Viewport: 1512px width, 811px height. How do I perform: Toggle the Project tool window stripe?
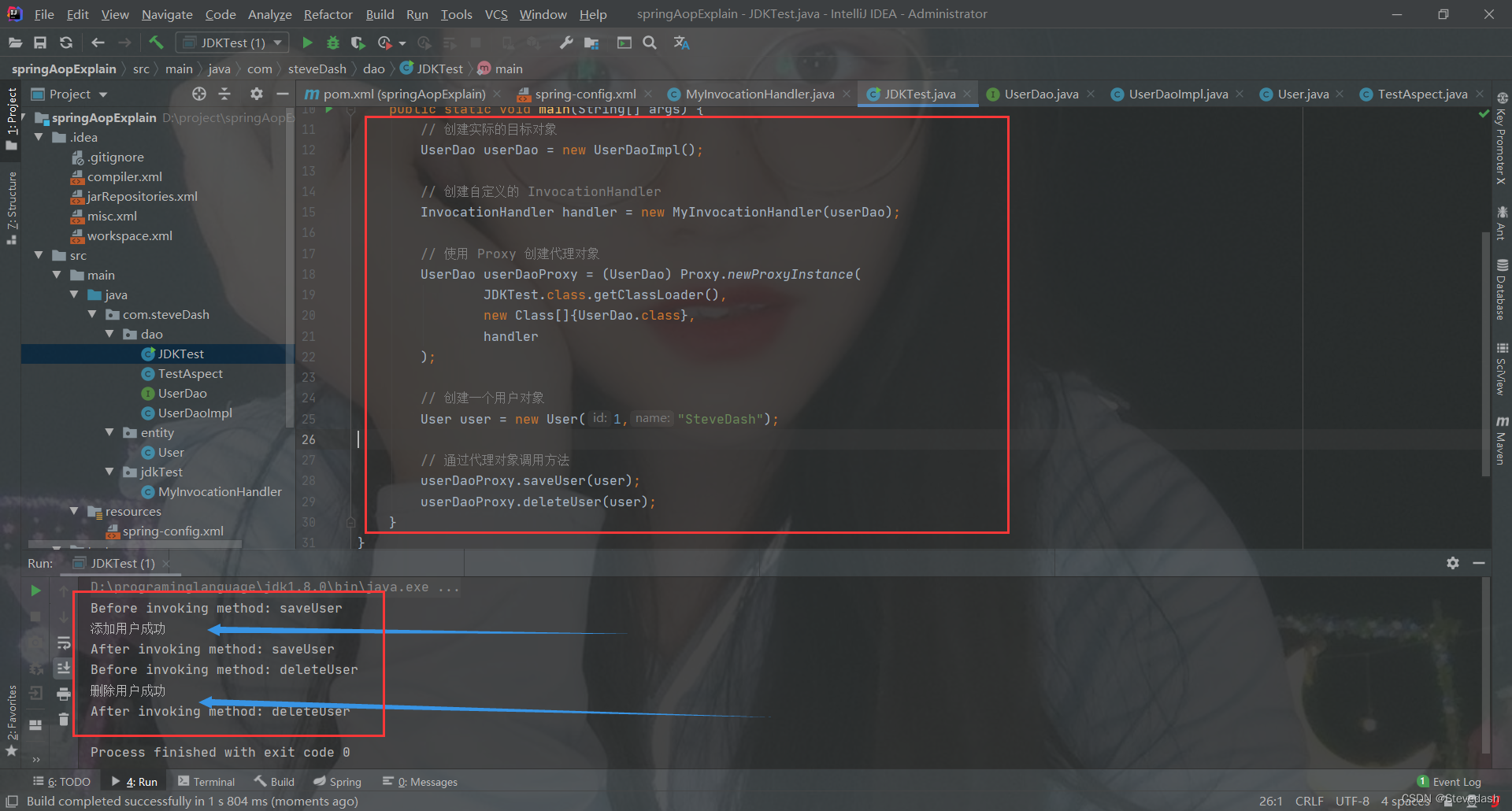[x=11, y=118]
